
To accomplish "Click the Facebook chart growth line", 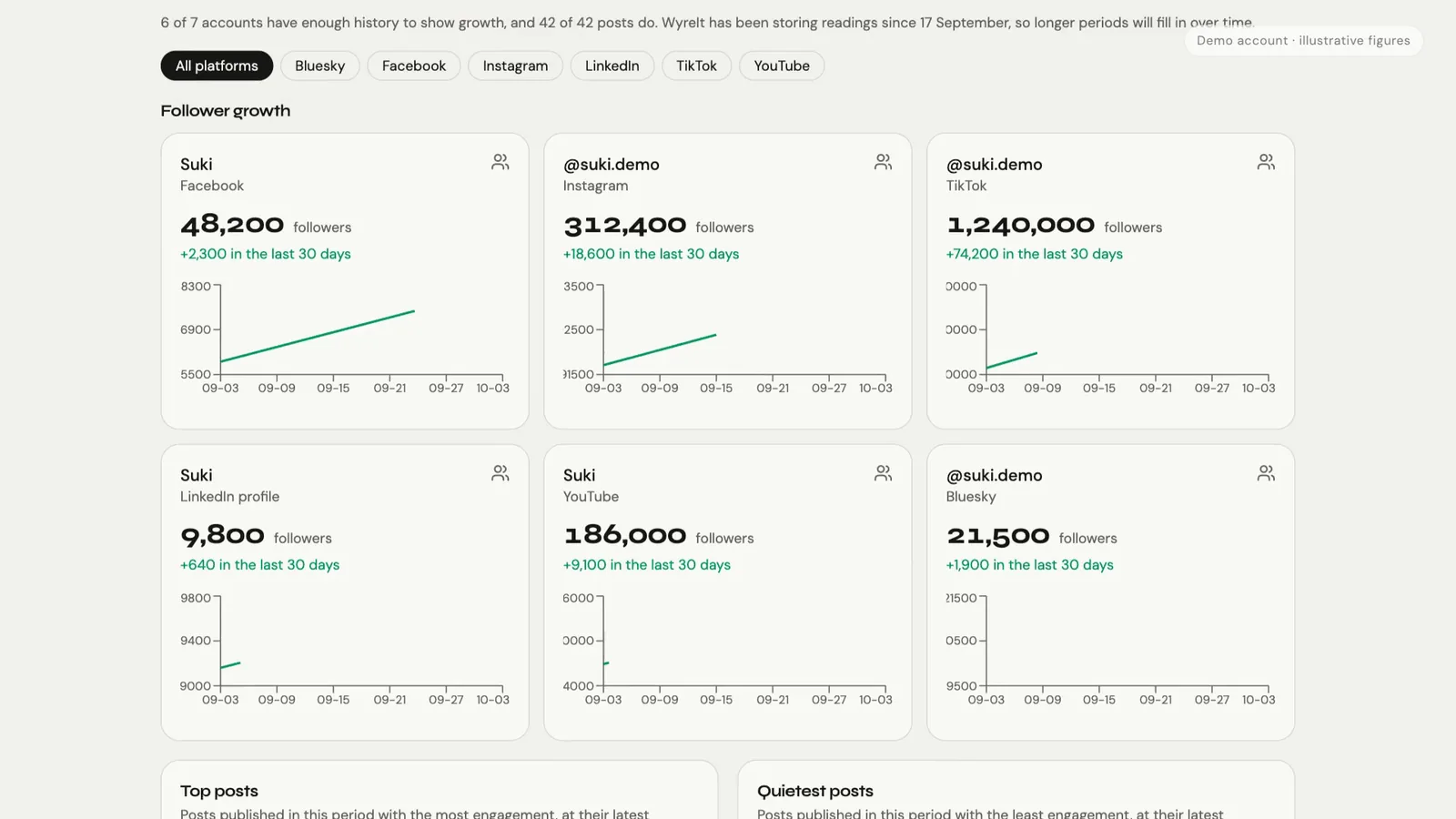I will click(318, 337).
